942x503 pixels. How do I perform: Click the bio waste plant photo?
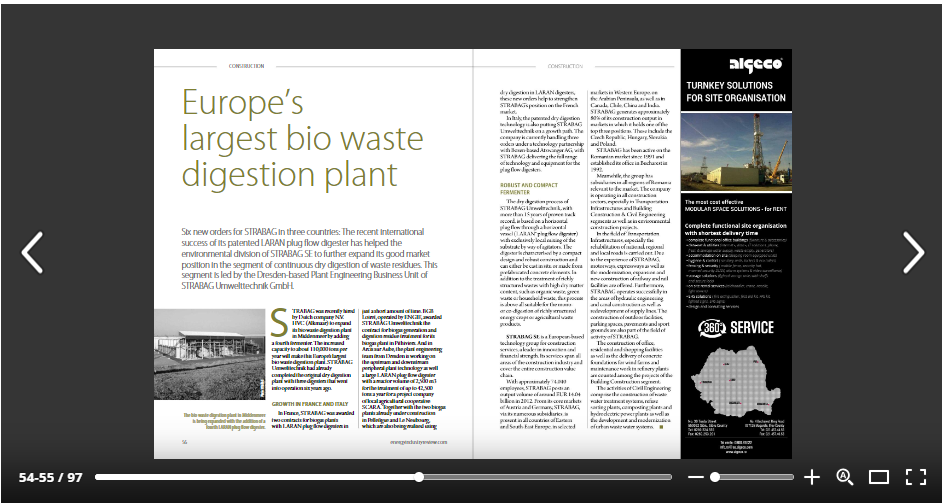pyautogui.click(x=210, y=354)
